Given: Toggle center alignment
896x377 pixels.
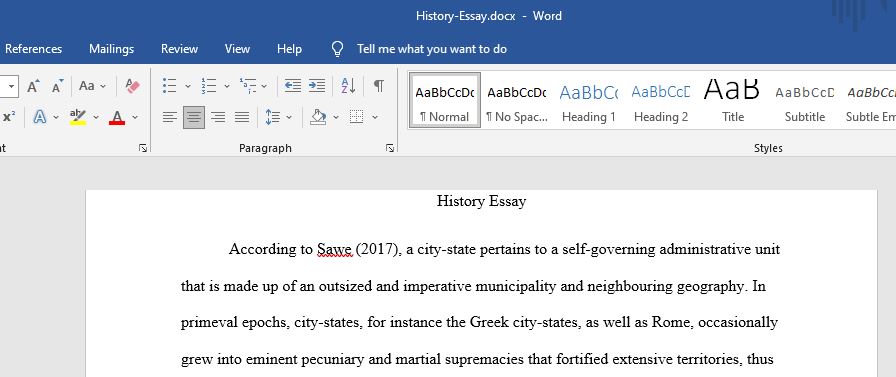Looking at the screenshot, I should (194, 117).
